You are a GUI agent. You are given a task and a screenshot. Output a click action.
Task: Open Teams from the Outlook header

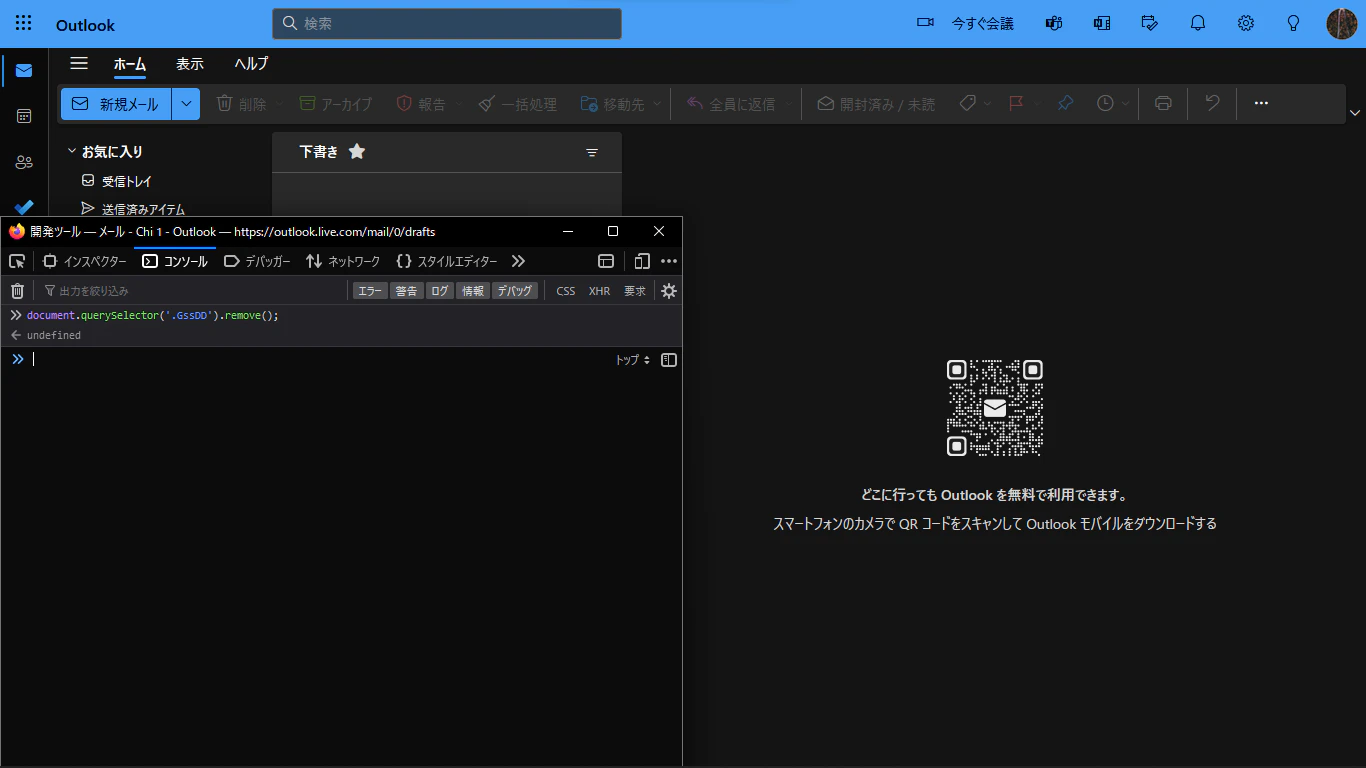click(1053, 23)
